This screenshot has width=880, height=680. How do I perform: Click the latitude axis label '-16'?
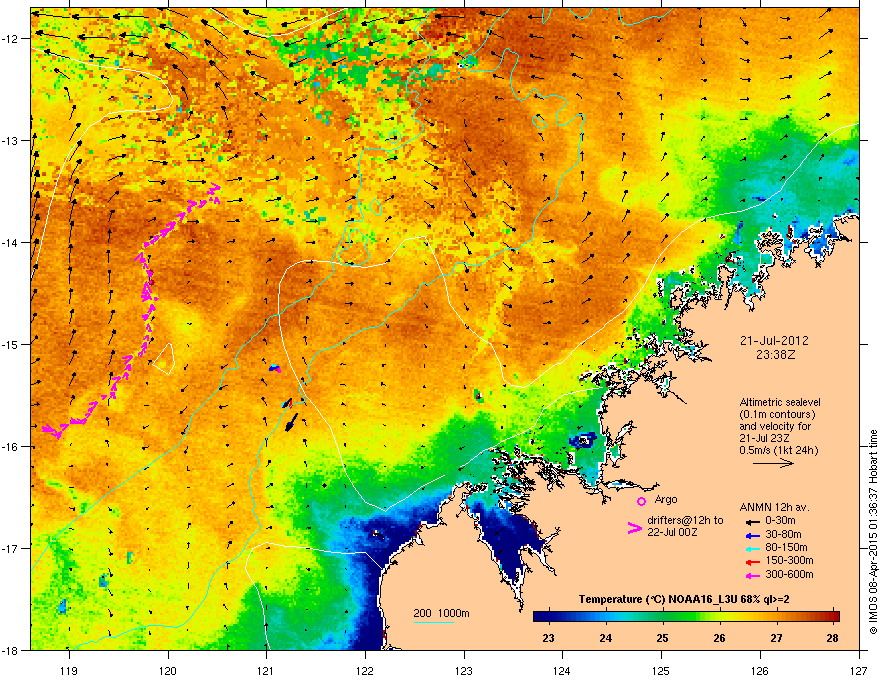11,447
